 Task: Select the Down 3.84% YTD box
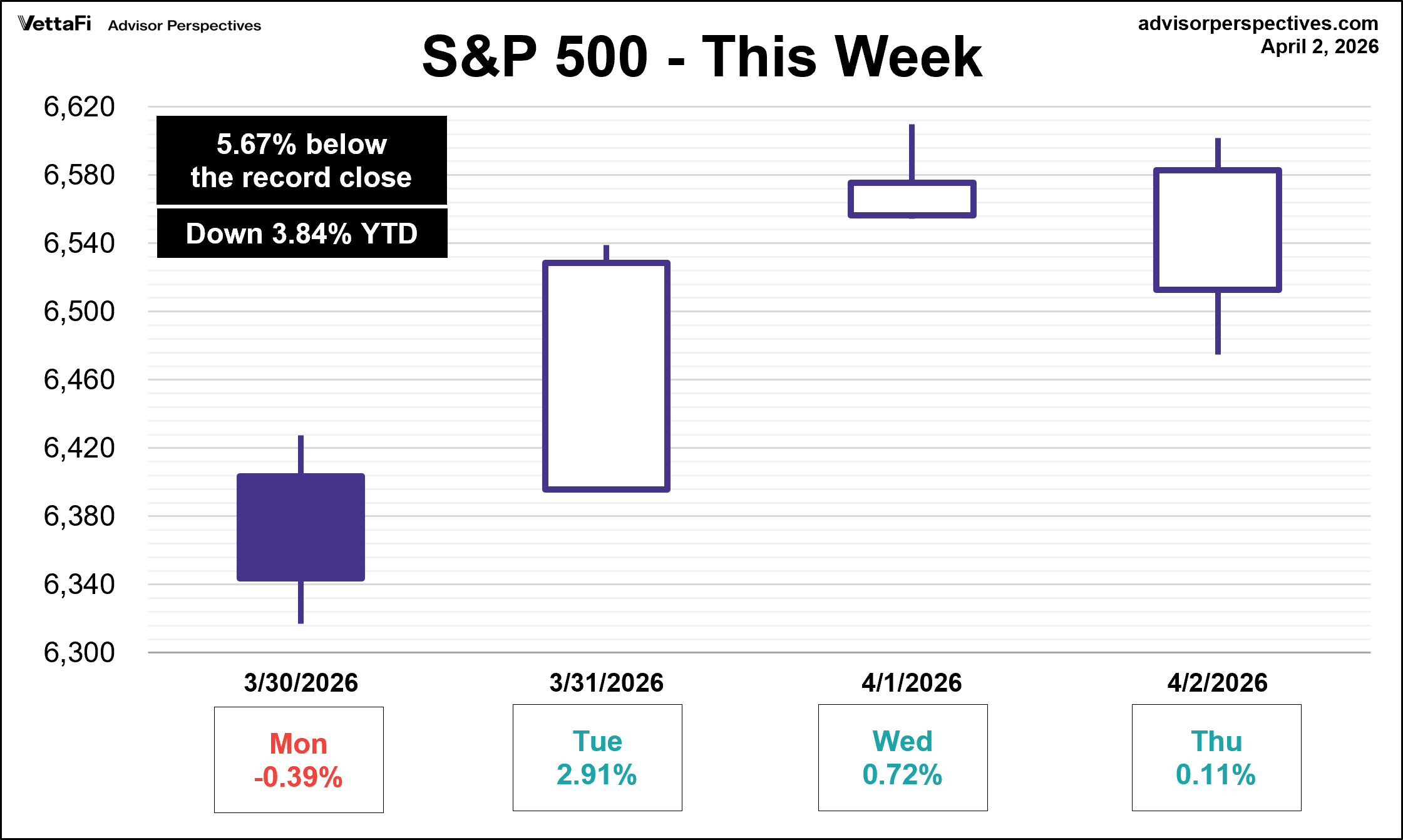point(302,233)
